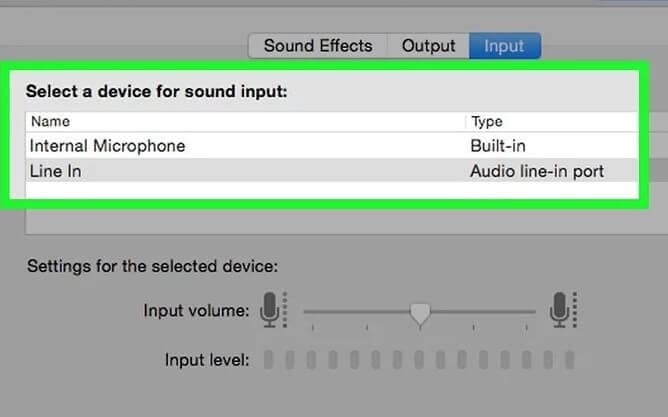Click the Input volume track's right end
The height and width of the screenshot is (417, 668).
coord(532,312)
